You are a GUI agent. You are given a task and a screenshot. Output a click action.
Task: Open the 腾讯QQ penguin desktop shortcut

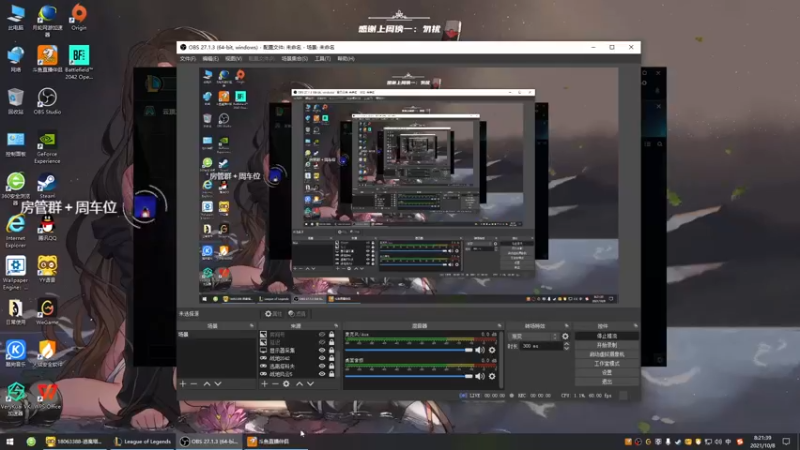pyautogui.click(x=47, y=228)
